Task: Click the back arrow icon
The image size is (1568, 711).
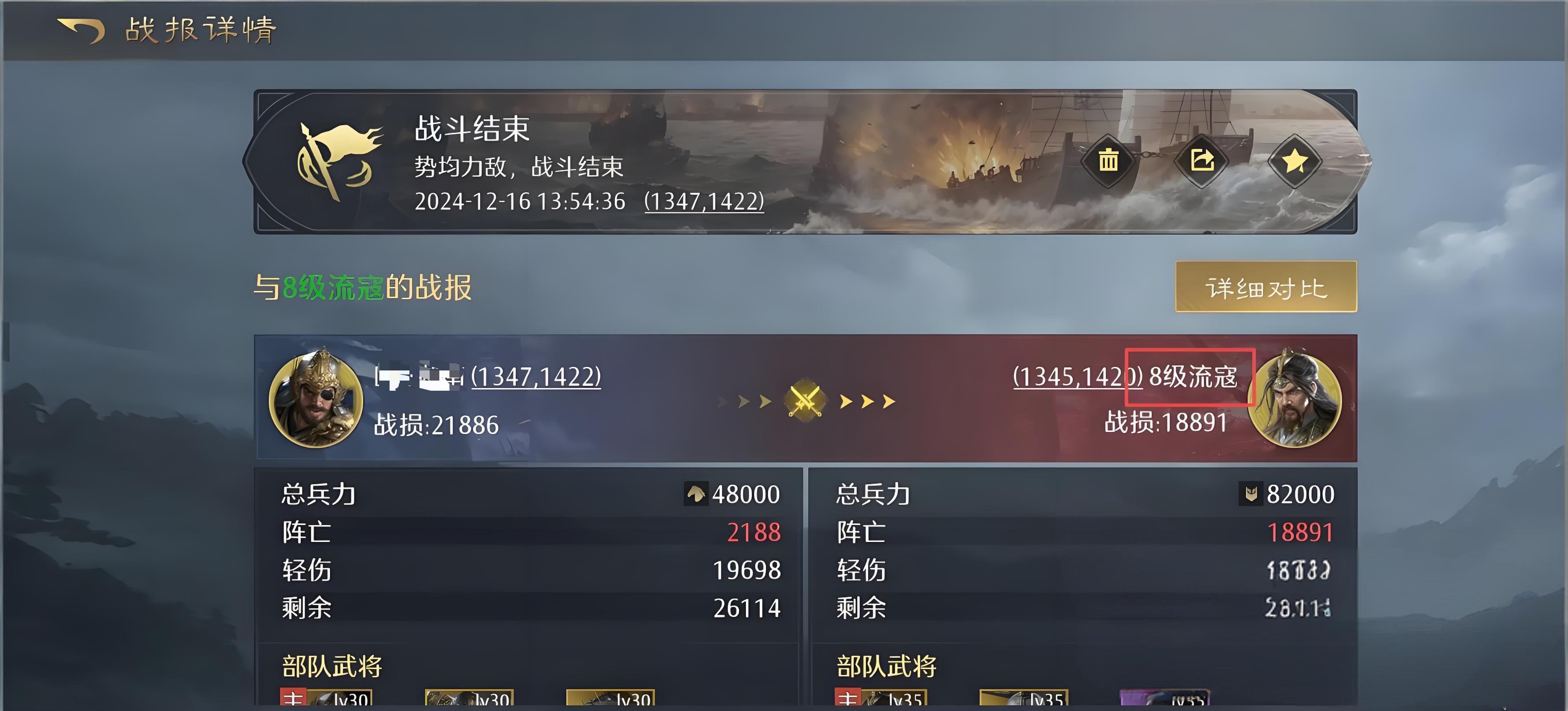Action: tap(81, 30)
